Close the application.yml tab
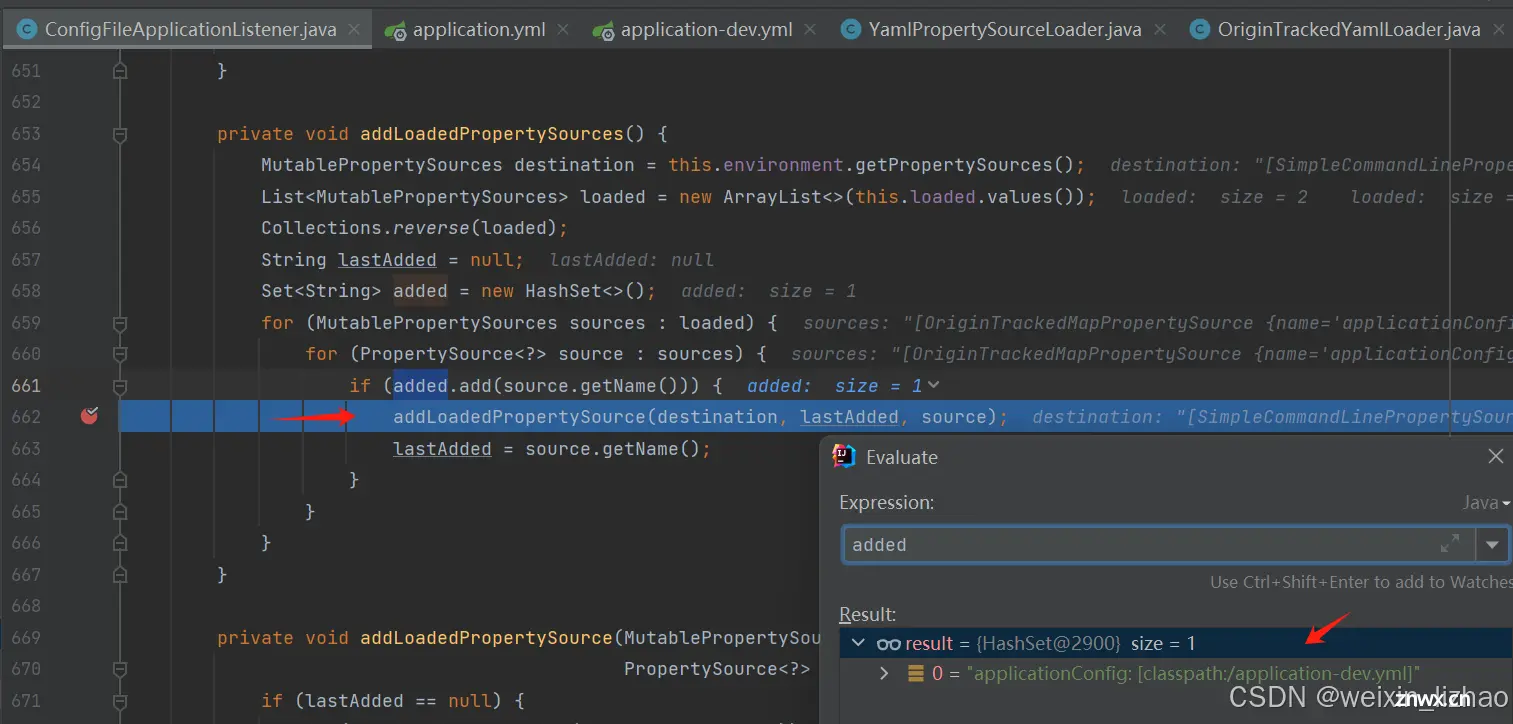Viewport: 1513px width, 724px height. point(564,30)
